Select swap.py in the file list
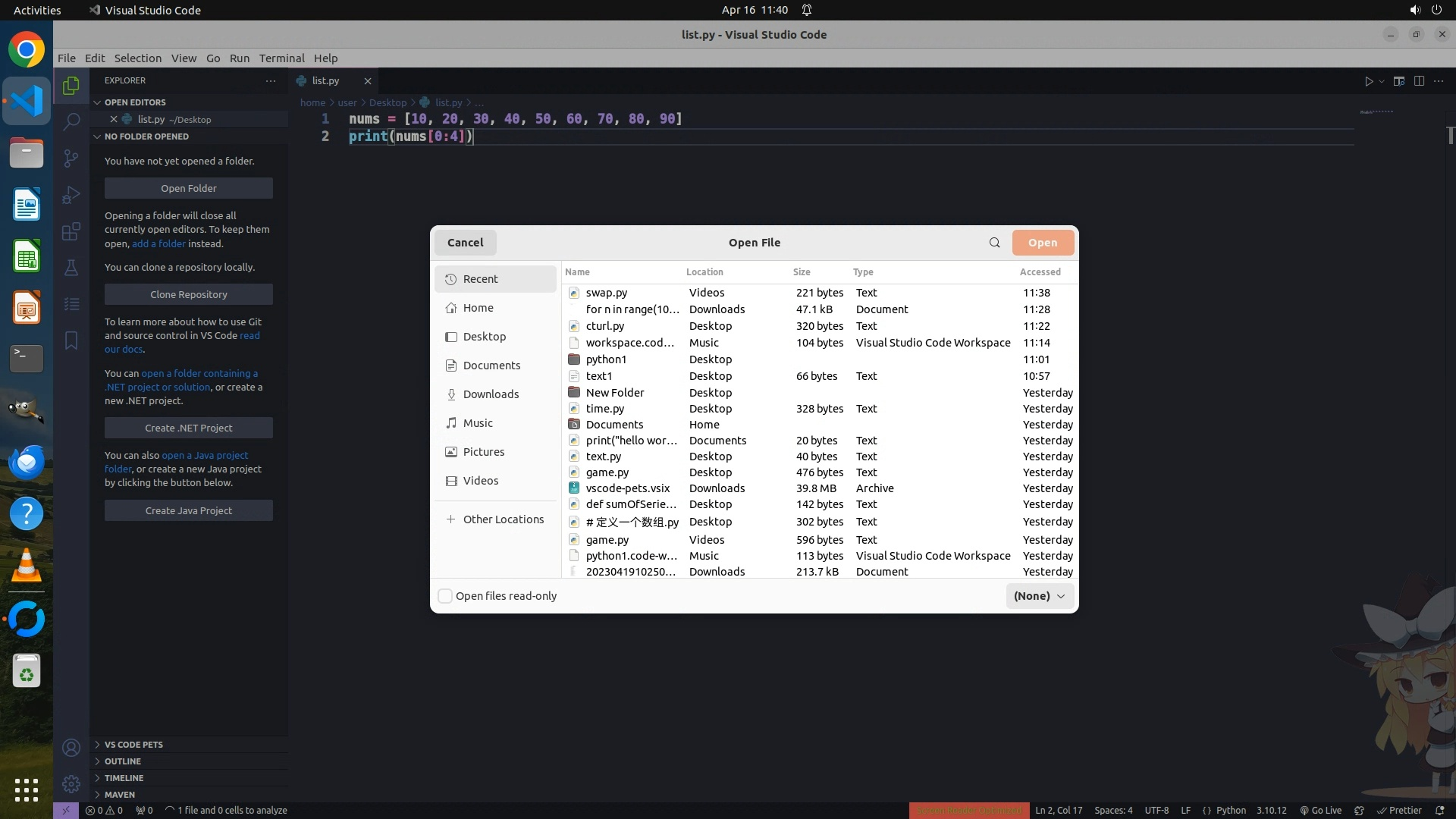Screen dimensions: 1456x819 606,293
